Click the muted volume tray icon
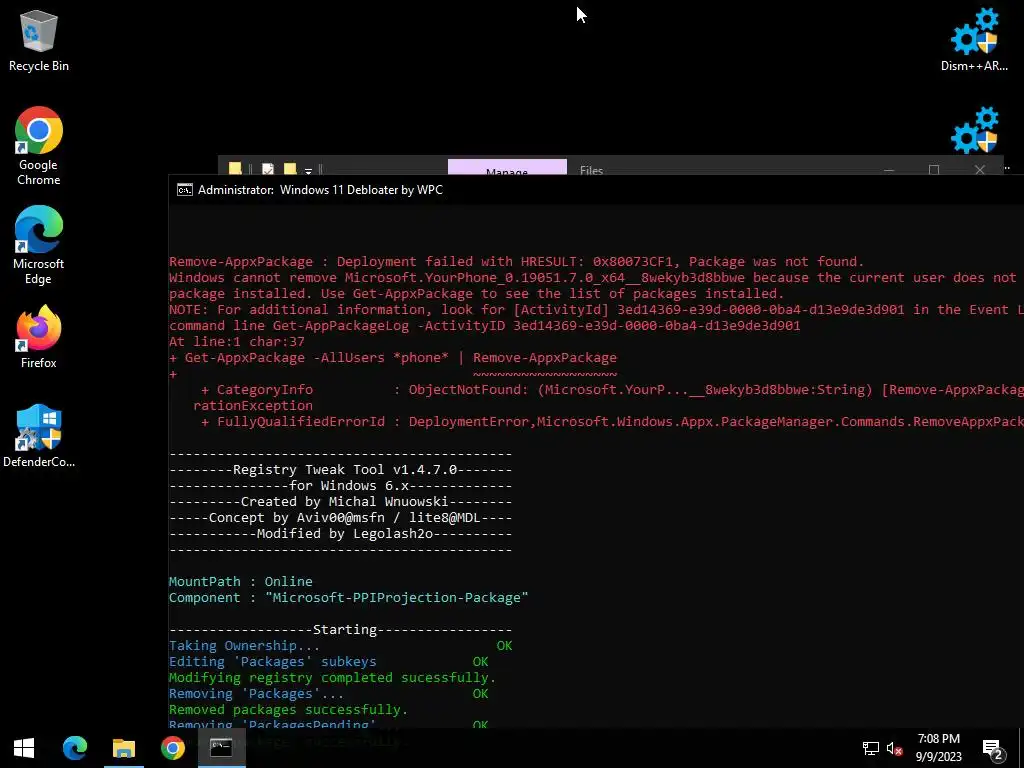The width and height of the screenshot is (1024, 768). click(894, 748)
